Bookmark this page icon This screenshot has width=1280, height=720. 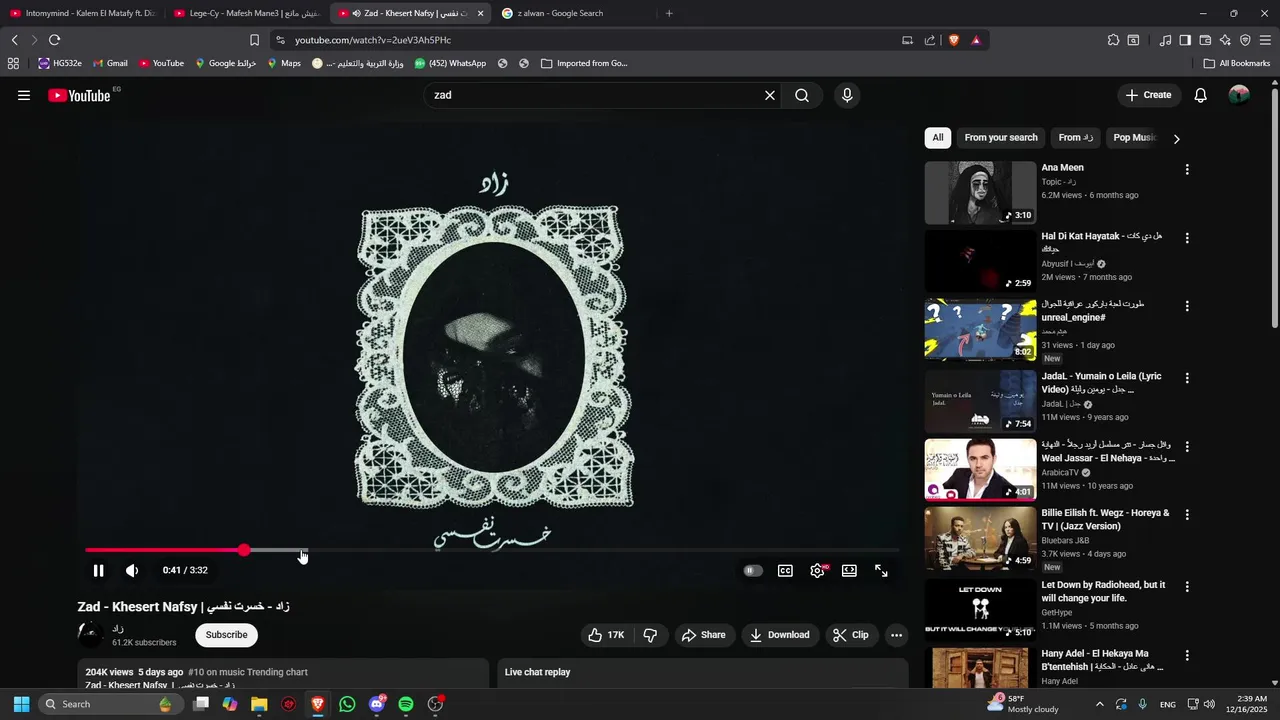coord(254,40)
